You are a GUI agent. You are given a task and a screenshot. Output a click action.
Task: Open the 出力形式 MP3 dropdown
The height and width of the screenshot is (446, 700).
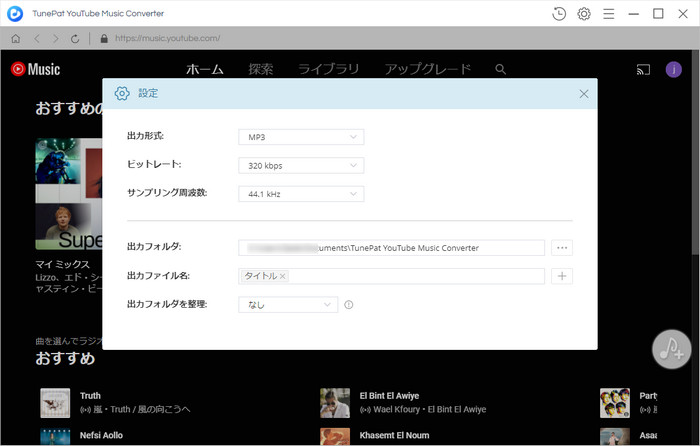(x=301, y=137)
